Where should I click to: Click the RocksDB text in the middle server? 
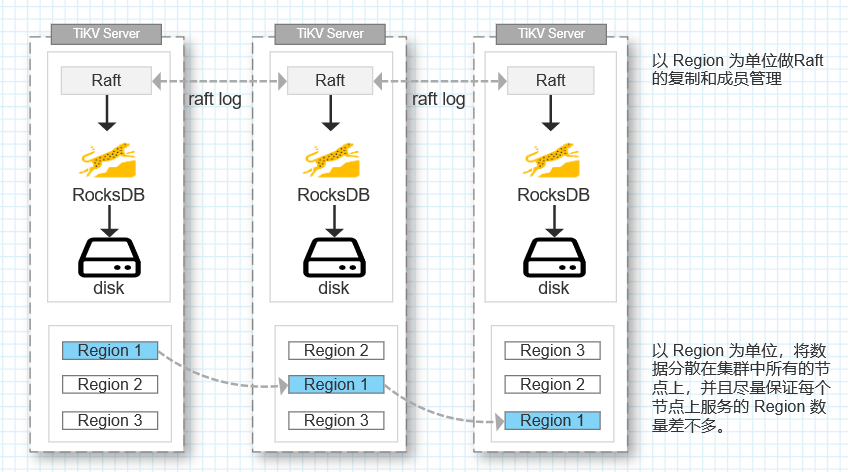click(x=333, y=195)
